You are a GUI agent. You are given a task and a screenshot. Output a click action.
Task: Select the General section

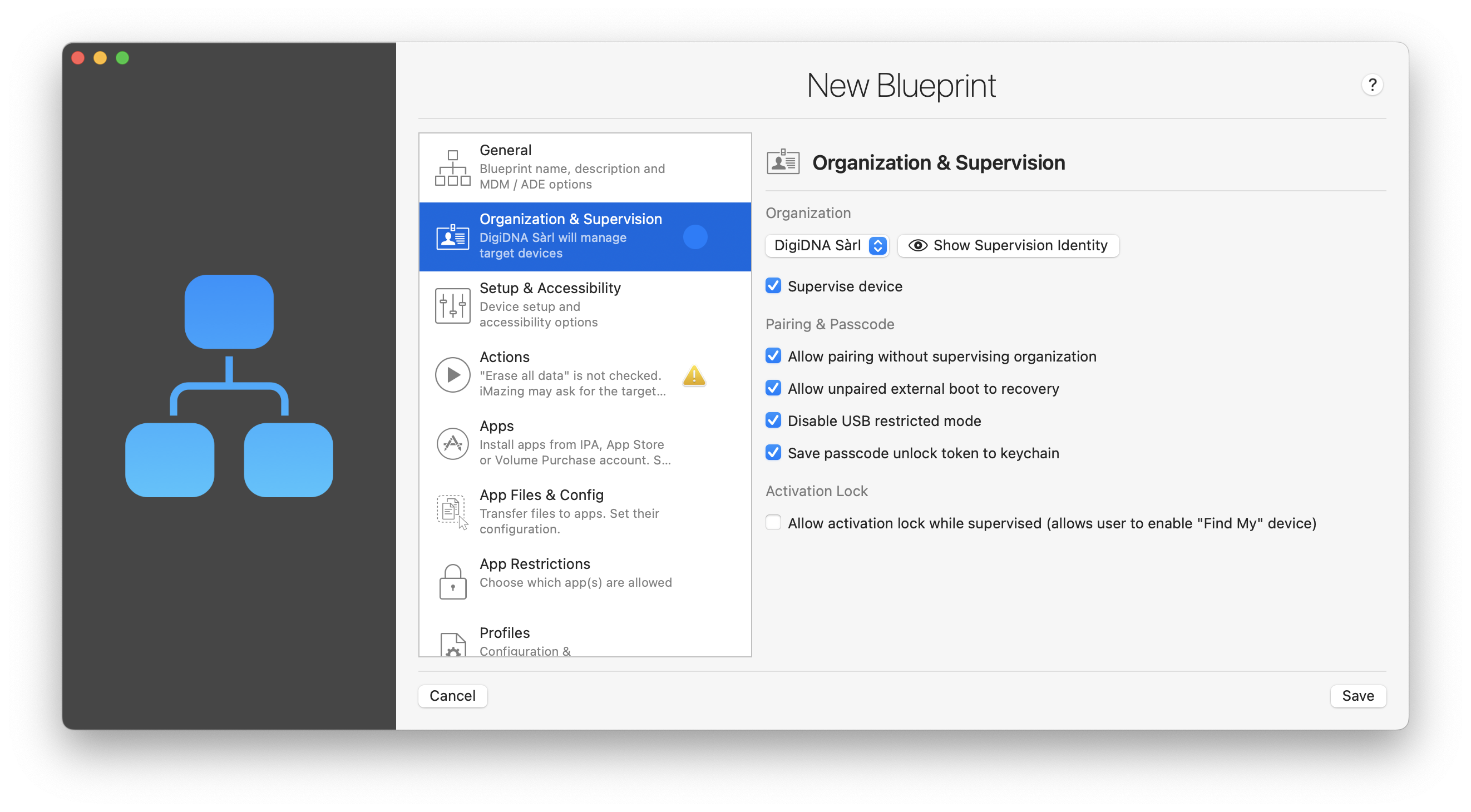(585, 168)
